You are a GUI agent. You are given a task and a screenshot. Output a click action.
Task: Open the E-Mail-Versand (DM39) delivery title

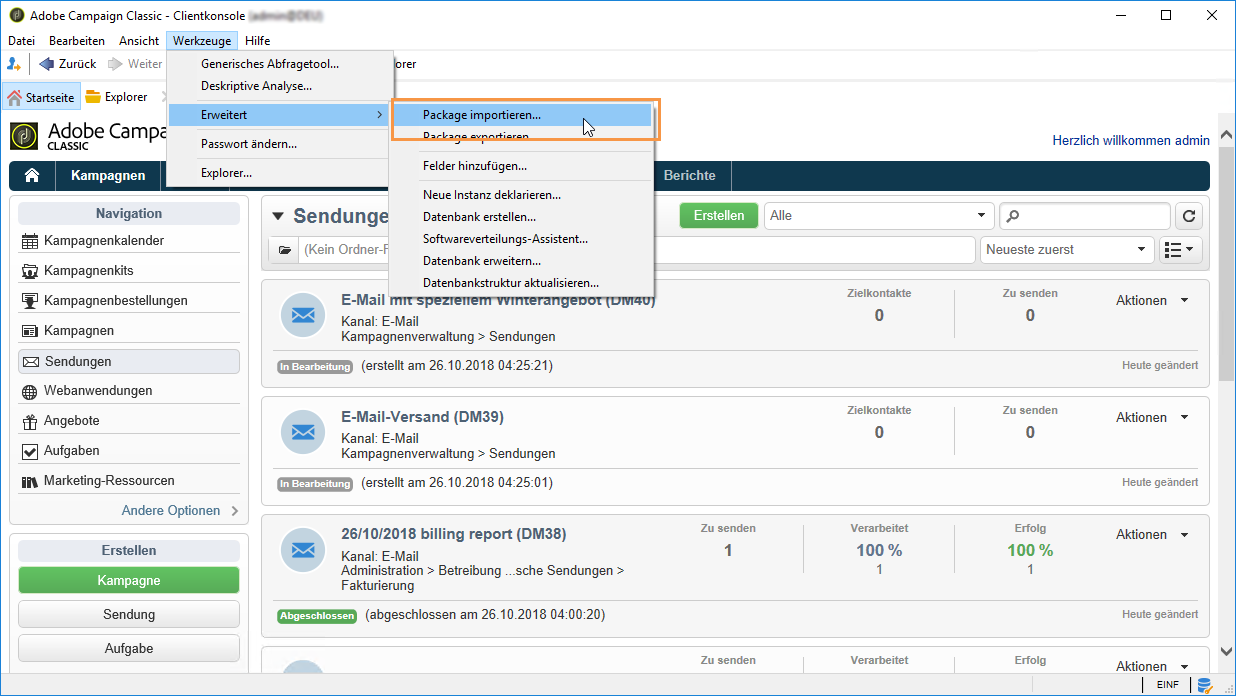[x=422, y=417]
